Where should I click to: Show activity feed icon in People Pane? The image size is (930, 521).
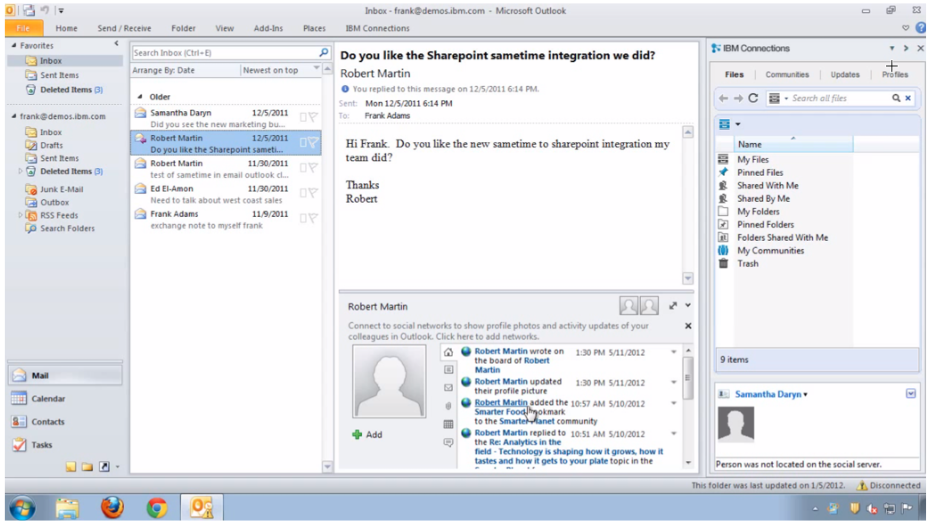(448, 370)
